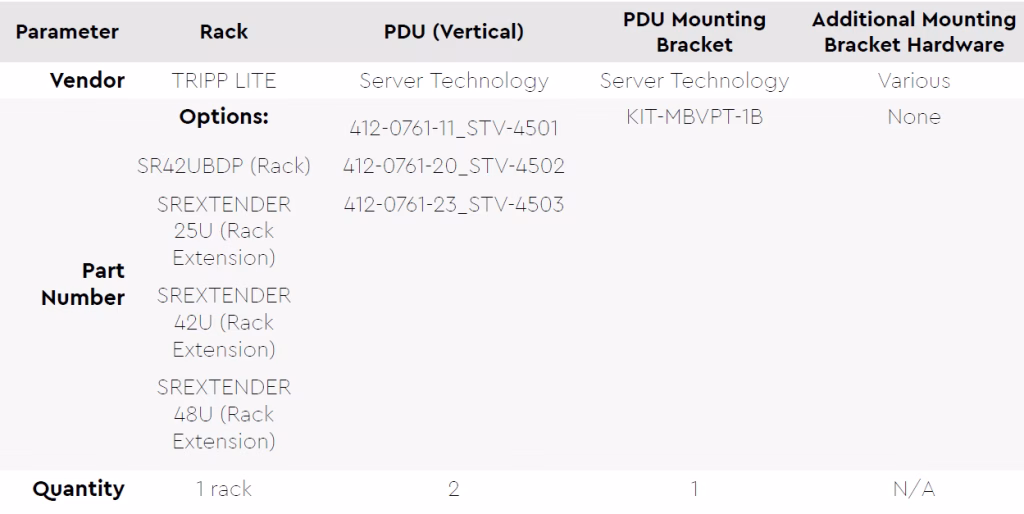Click Server Technology under PDU Mounting Bracket
The width and height of the screenshot is (1024, 514).
tap(694, 80)
